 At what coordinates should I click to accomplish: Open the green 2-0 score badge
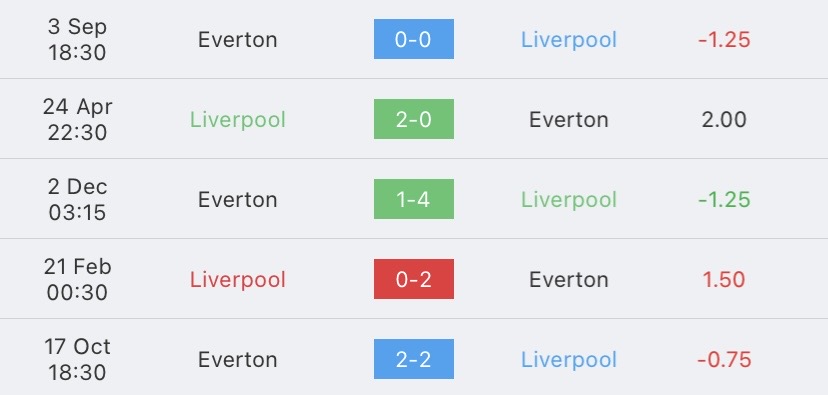[x=413, y=119]
